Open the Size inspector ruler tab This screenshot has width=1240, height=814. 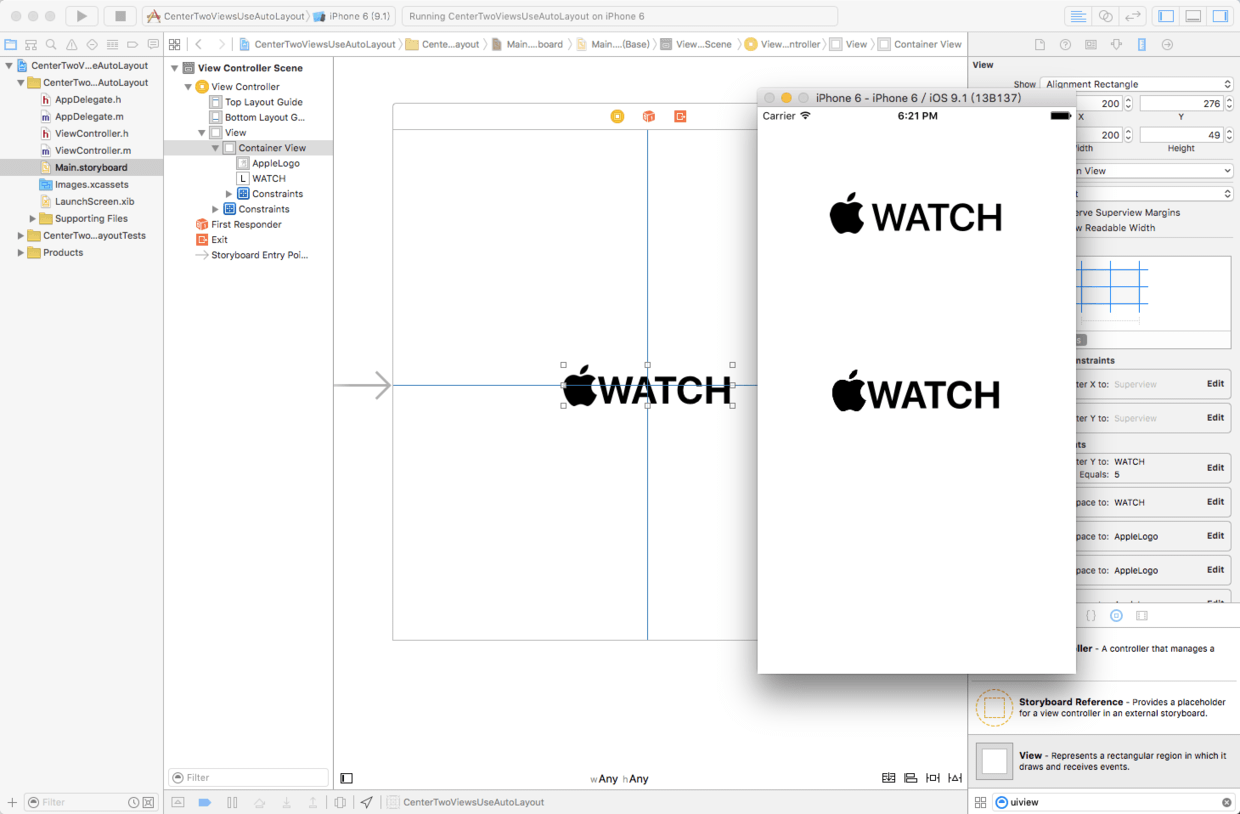click(x=1141, y=45)
